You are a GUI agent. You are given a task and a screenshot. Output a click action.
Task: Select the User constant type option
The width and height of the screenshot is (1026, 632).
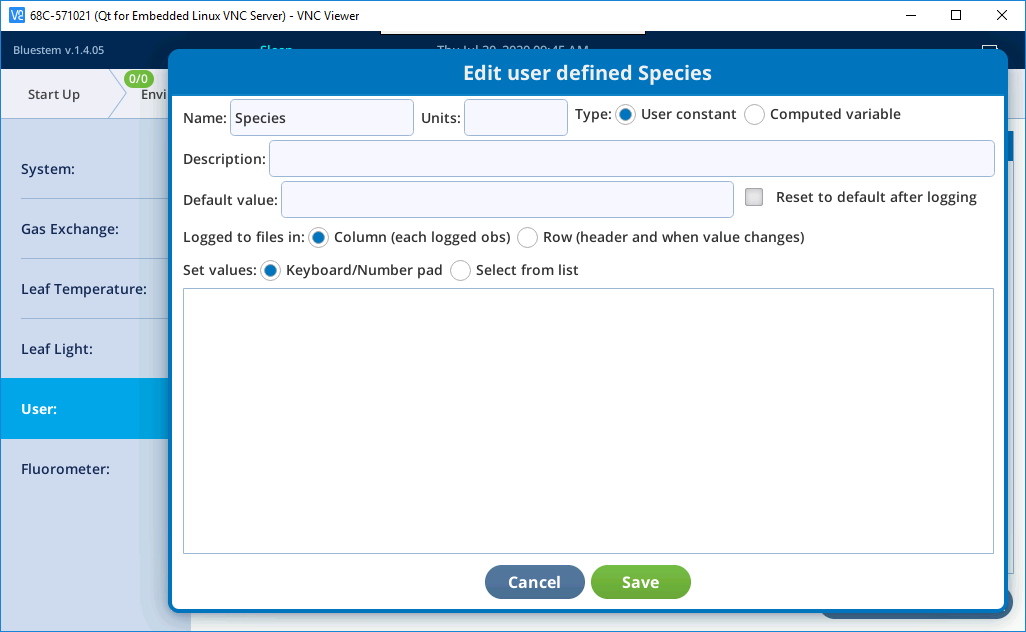tap(626, 115)
